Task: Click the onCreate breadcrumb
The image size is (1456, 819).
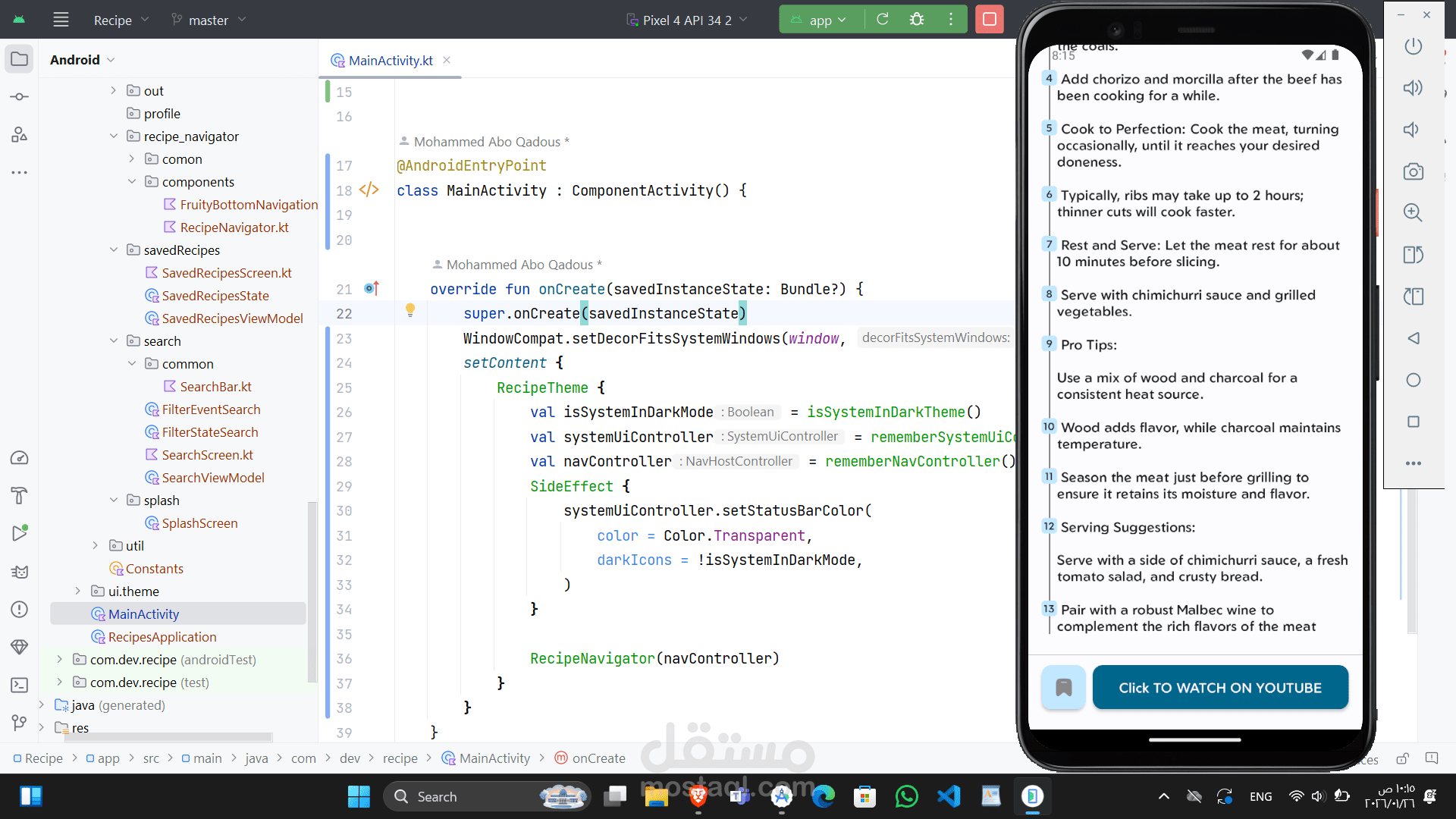Action: pos(598,758)
